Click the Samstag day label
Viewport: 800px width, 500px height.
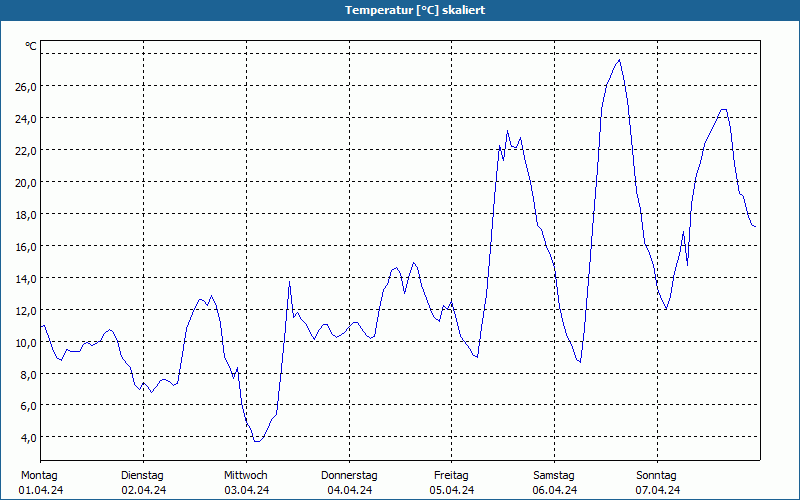(554, 476)
